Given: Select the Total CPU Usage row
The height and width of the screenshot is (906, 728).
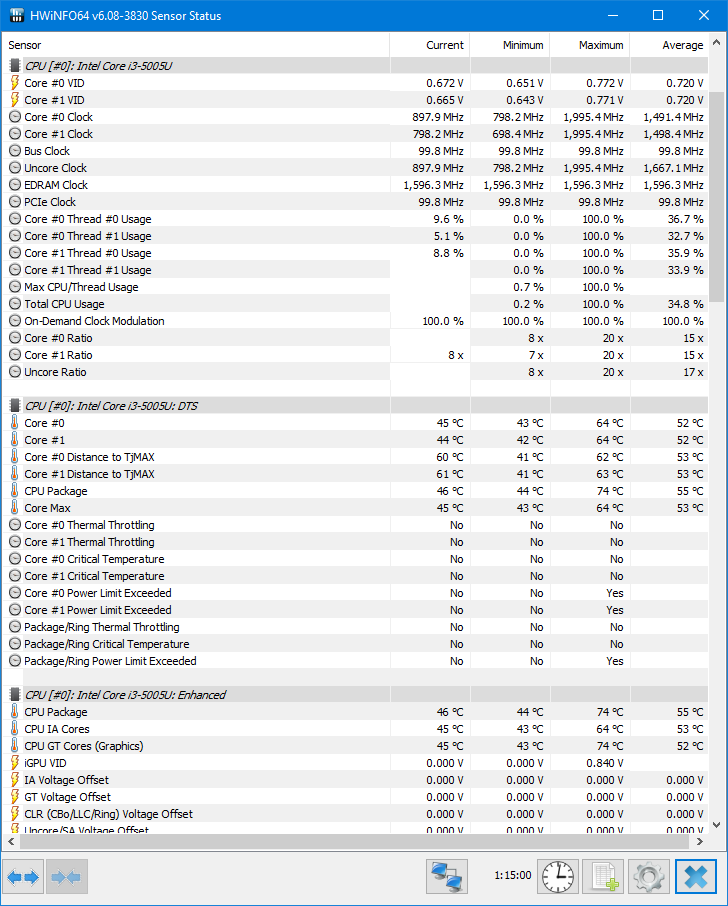Looking at the screenshot, I should point(355,304).
